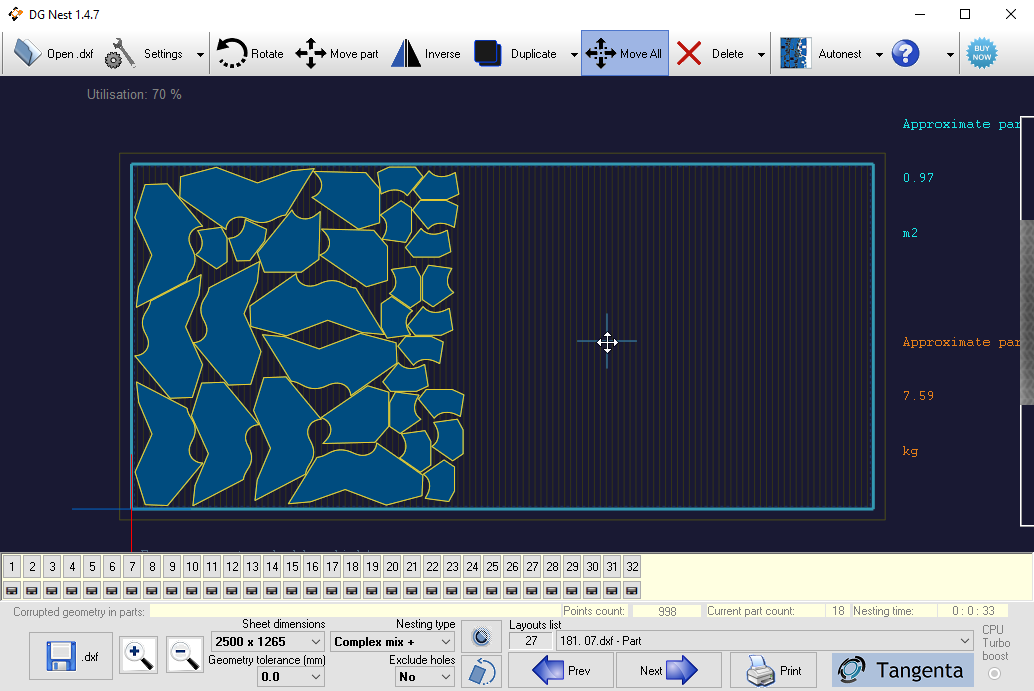
Task: Change Exclude holes from No
Action: coord(424,676)
